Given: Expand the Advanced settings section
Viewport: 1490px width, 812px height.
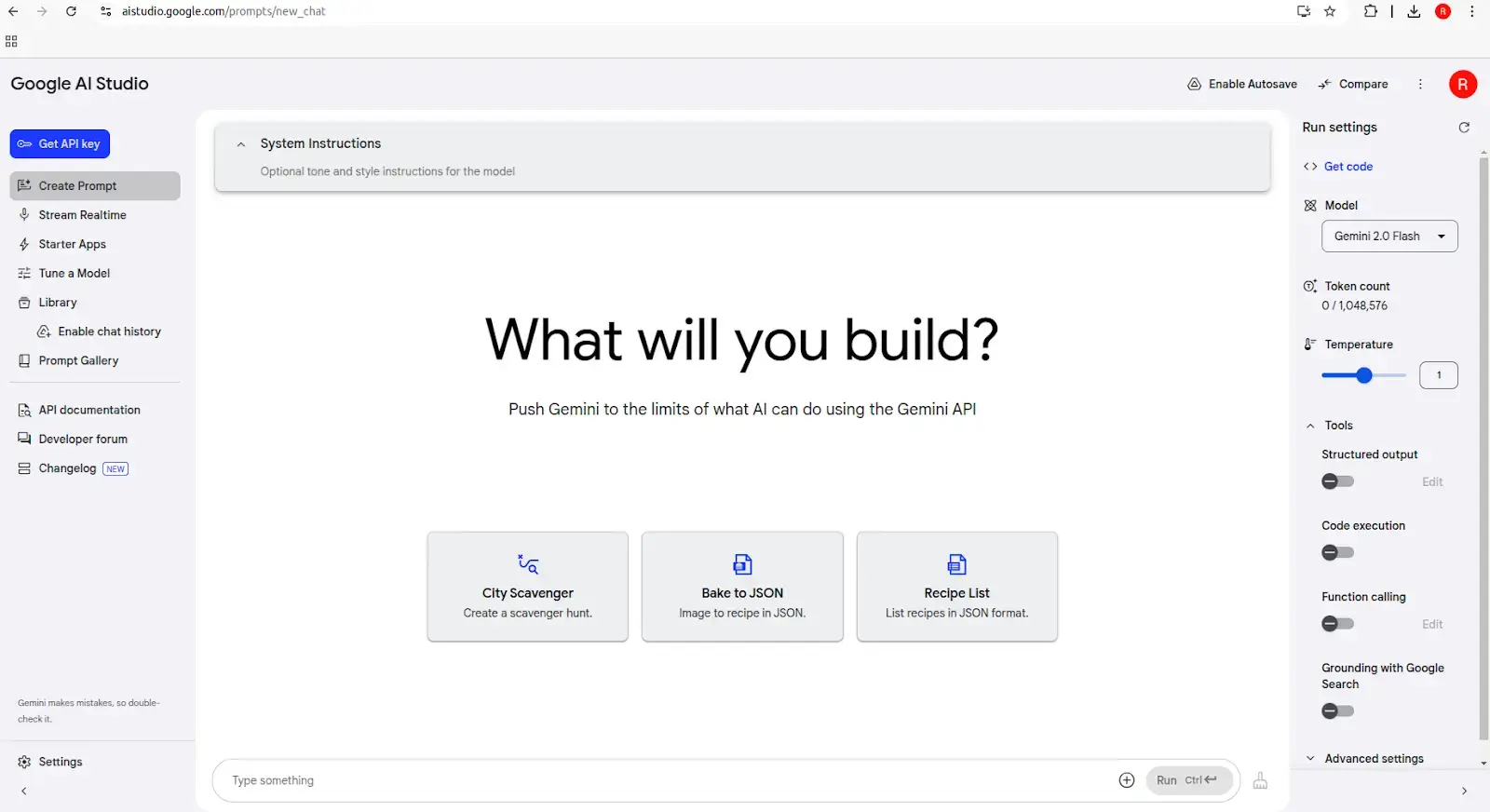Looking at the screenshot, I should point(1365,759).
